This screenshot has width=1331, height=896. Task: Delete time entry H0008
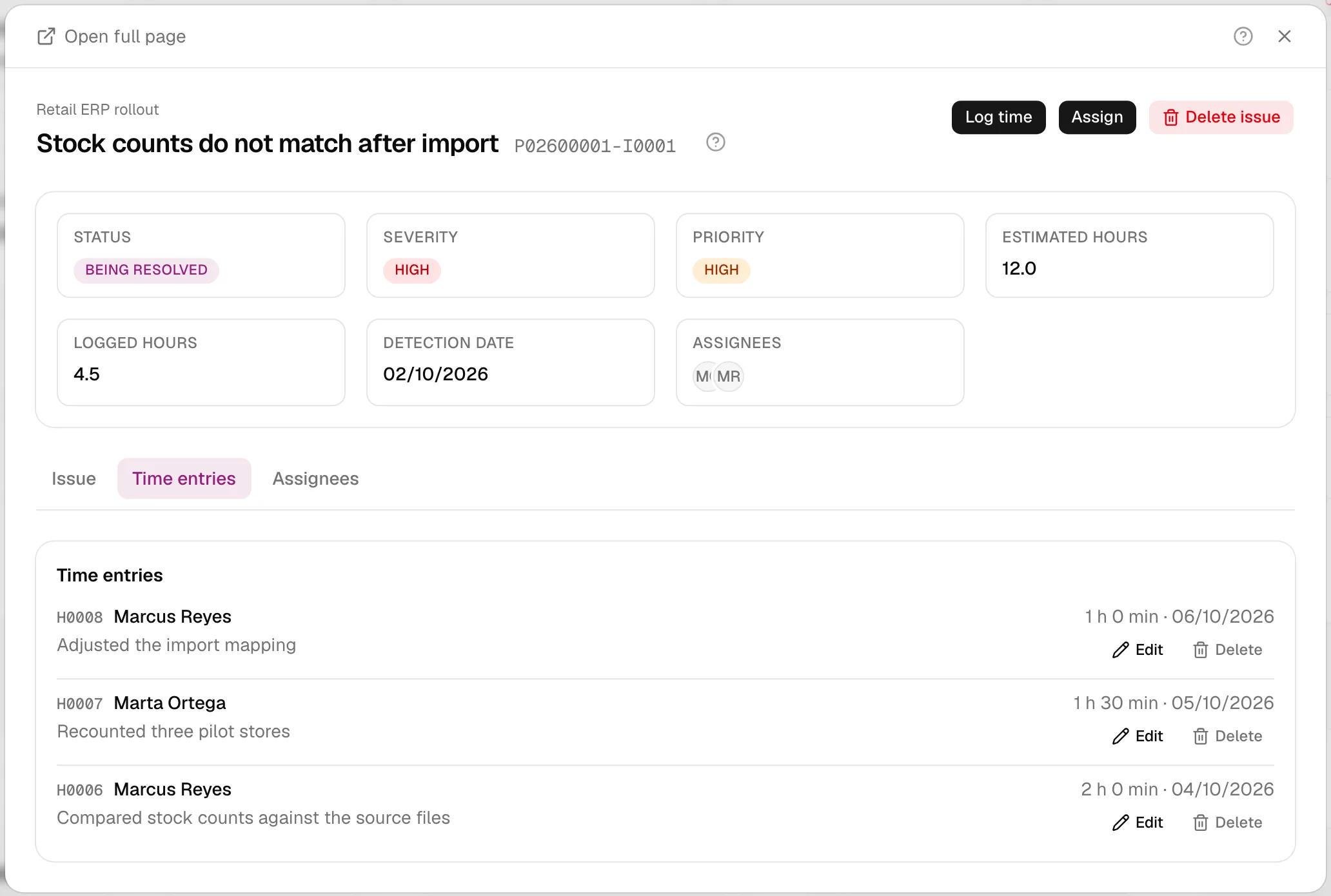[1227, 650]
